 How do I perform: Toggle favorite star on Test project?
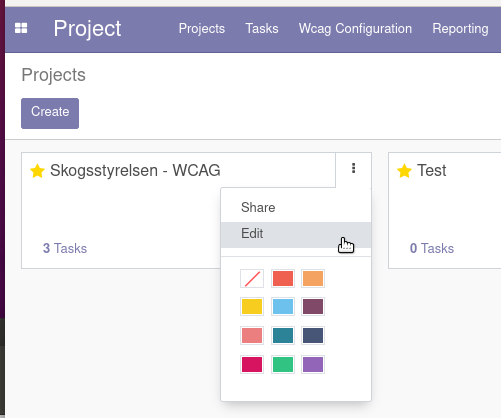pyautogui.click(x=404, y=171)
